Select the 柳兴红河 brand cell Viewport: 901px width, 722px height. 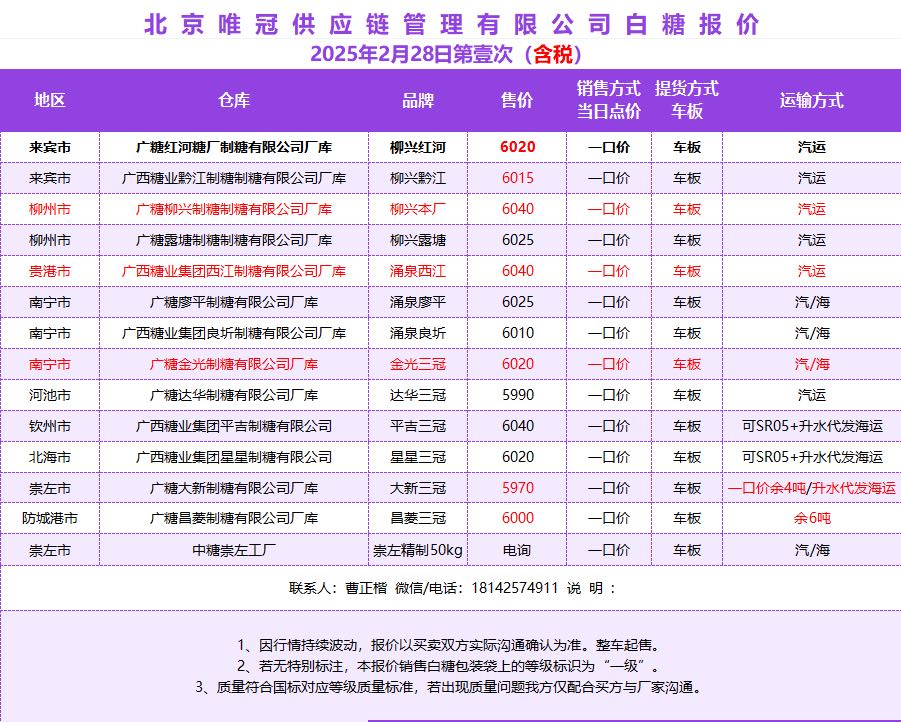(418, 147)
